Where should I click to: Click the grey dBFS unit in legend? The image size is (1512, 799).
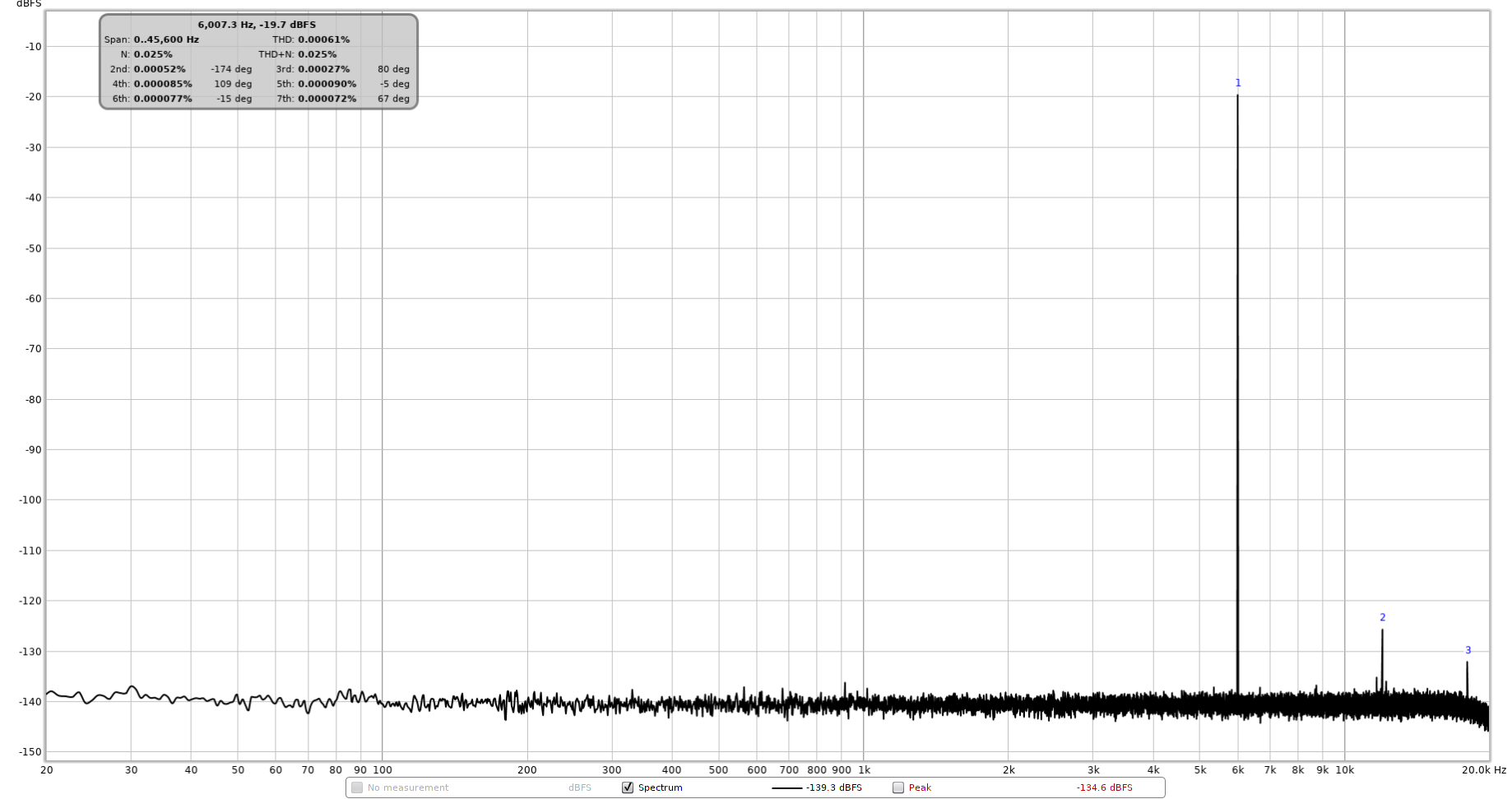pos(580,787)
